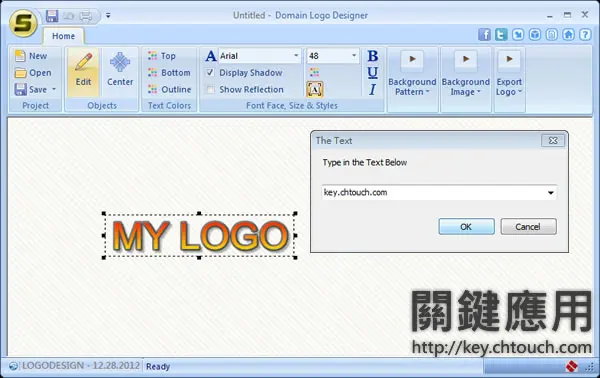Apply Underline with the U icon
The height and width of the screenshot is (378, 600).
coord(373,73)
